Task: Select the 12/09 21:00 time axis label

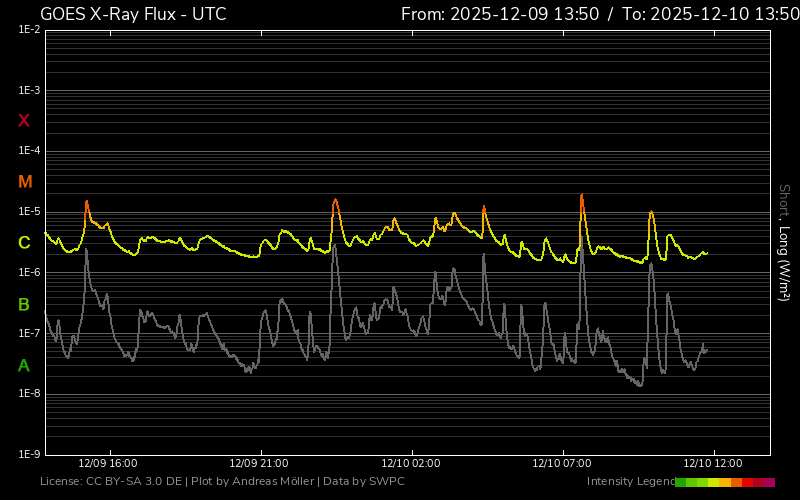Action: click(259, 464)
